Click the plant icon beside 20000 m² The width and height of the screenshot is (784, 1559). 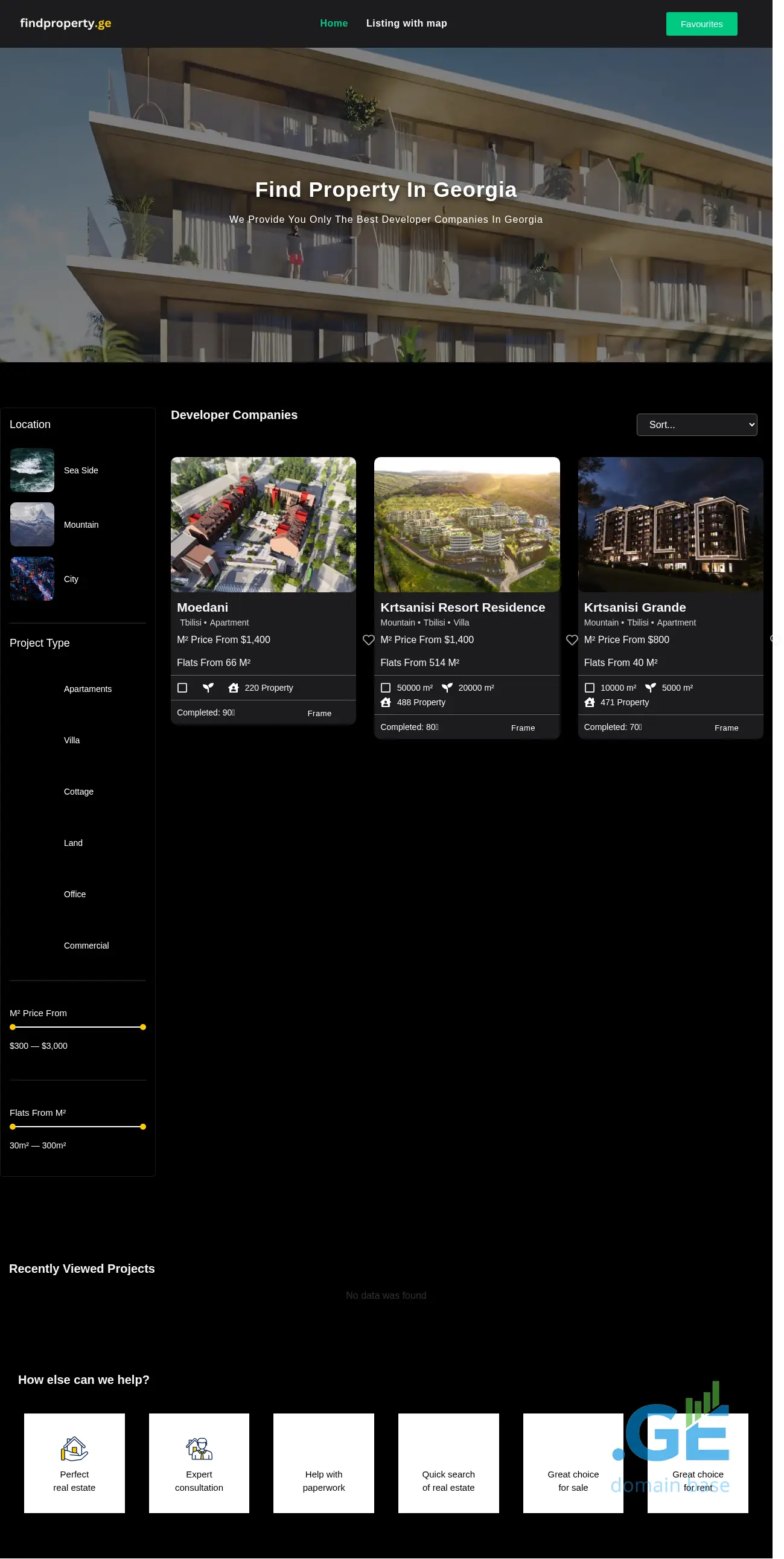pyautogui.click(x=447, y=688)
